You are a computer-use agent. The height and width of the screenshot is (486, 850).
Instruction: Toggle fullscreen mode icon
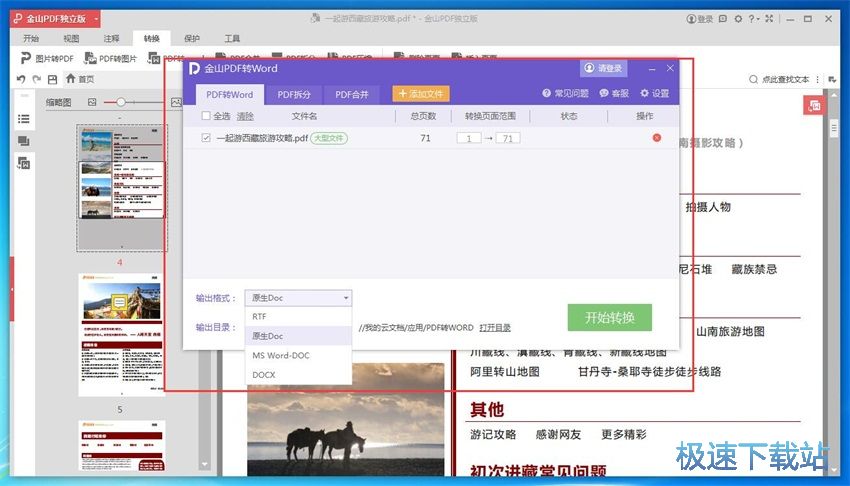coord(769,19)
